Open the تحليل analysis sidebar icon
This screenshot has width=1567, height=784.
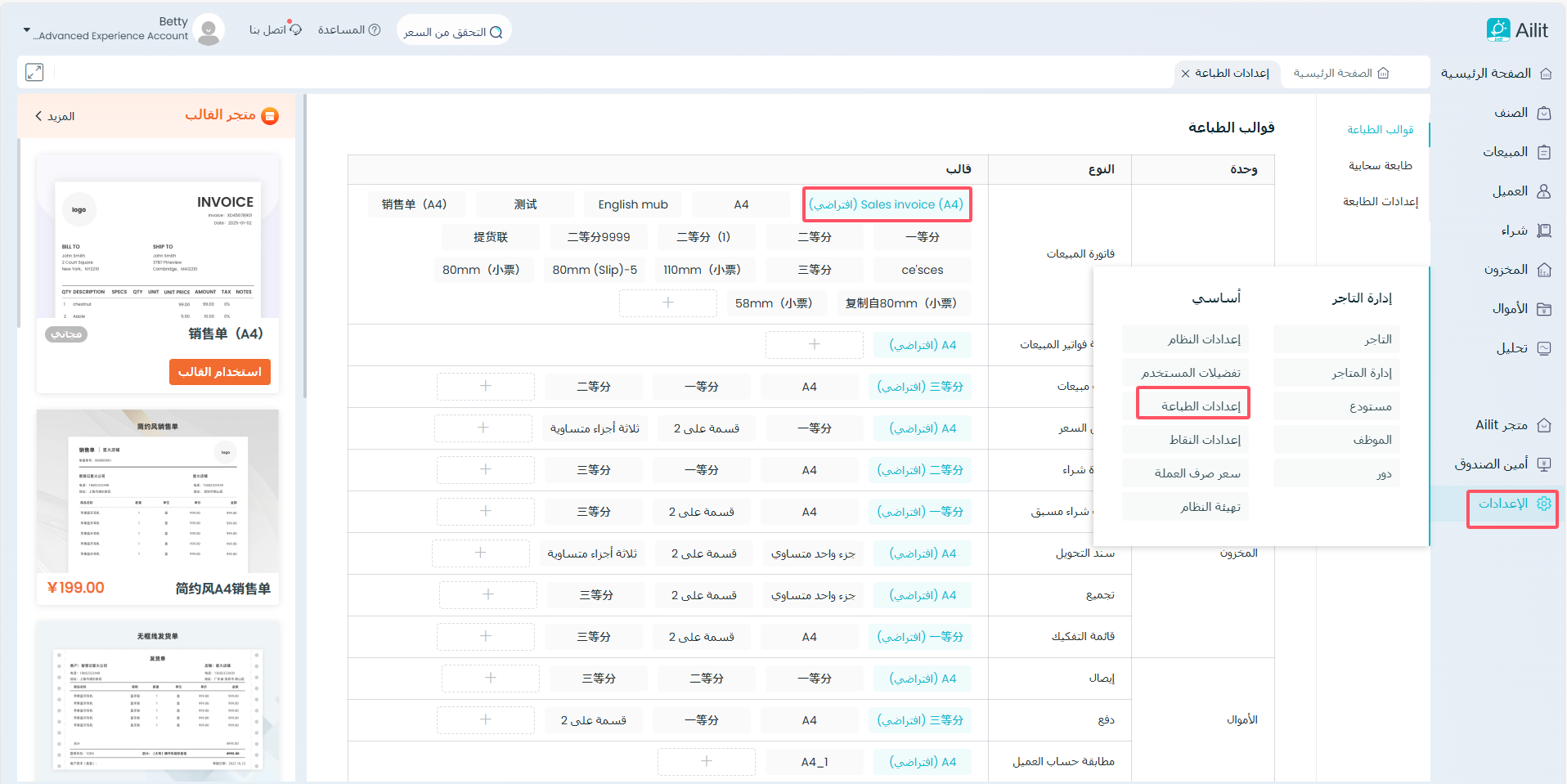point(1544,348)
